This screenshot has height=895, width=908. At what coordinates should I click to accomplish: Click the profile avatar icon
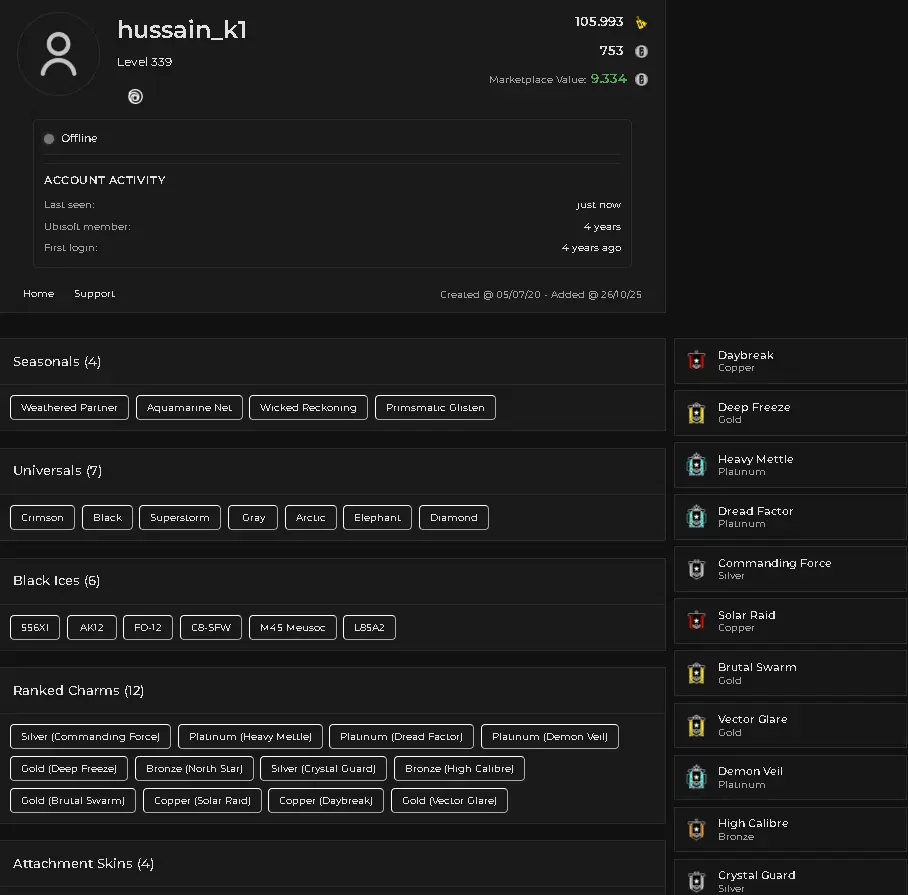tap(59, 54)
